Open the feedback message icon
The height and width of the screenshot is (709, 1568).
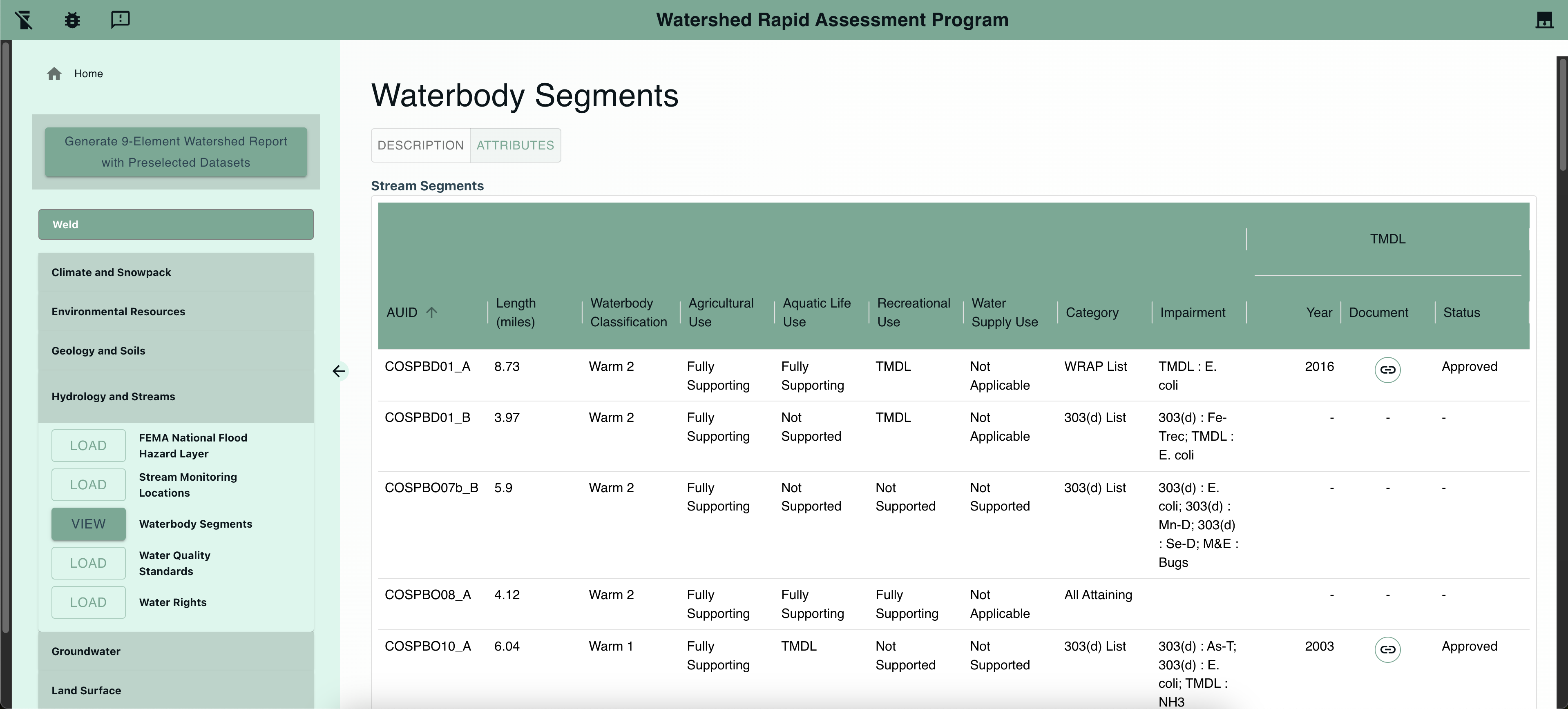[120, 20]
